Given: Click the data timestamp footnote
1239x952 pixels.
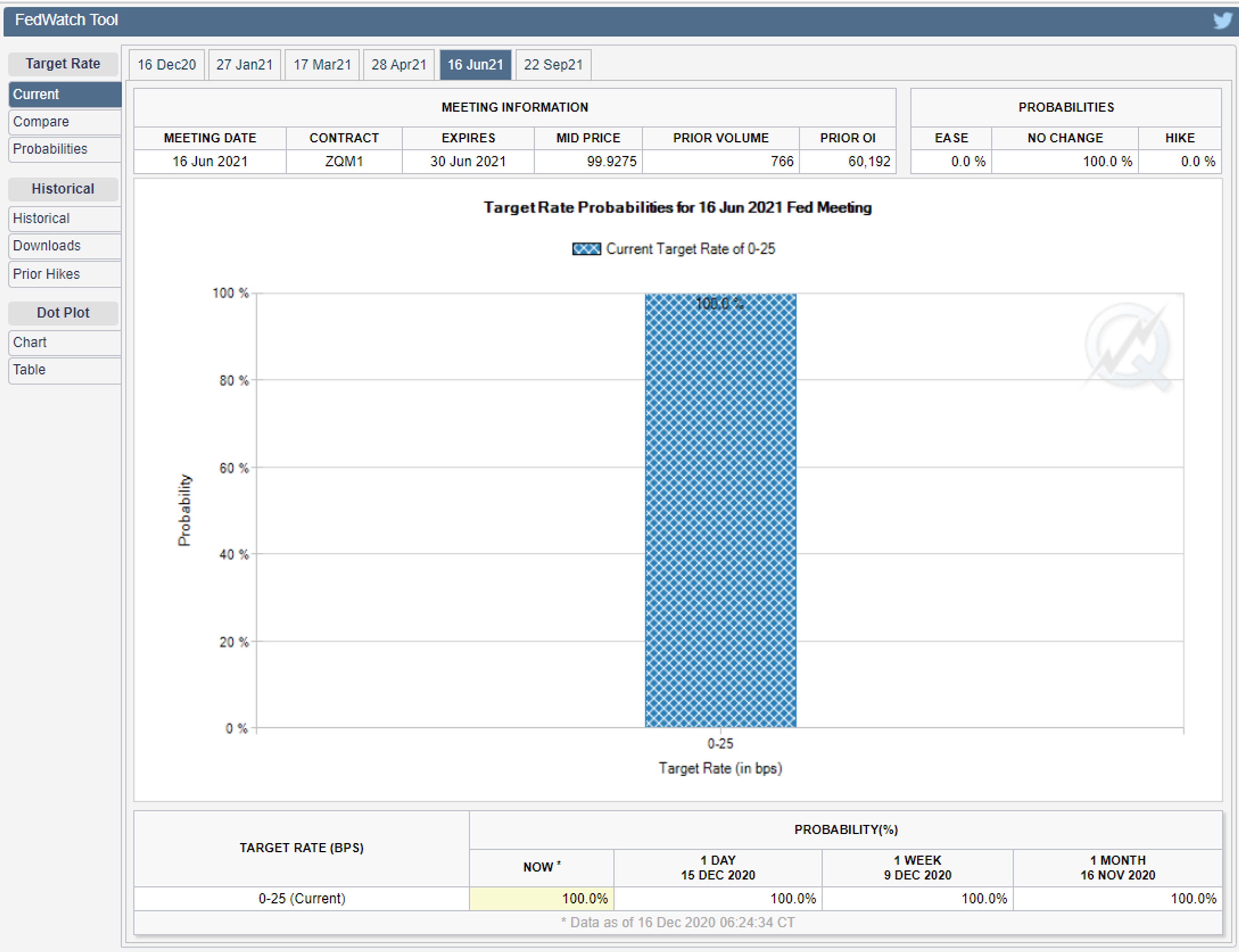Looking at the screenshot, I should coord(677,923).
